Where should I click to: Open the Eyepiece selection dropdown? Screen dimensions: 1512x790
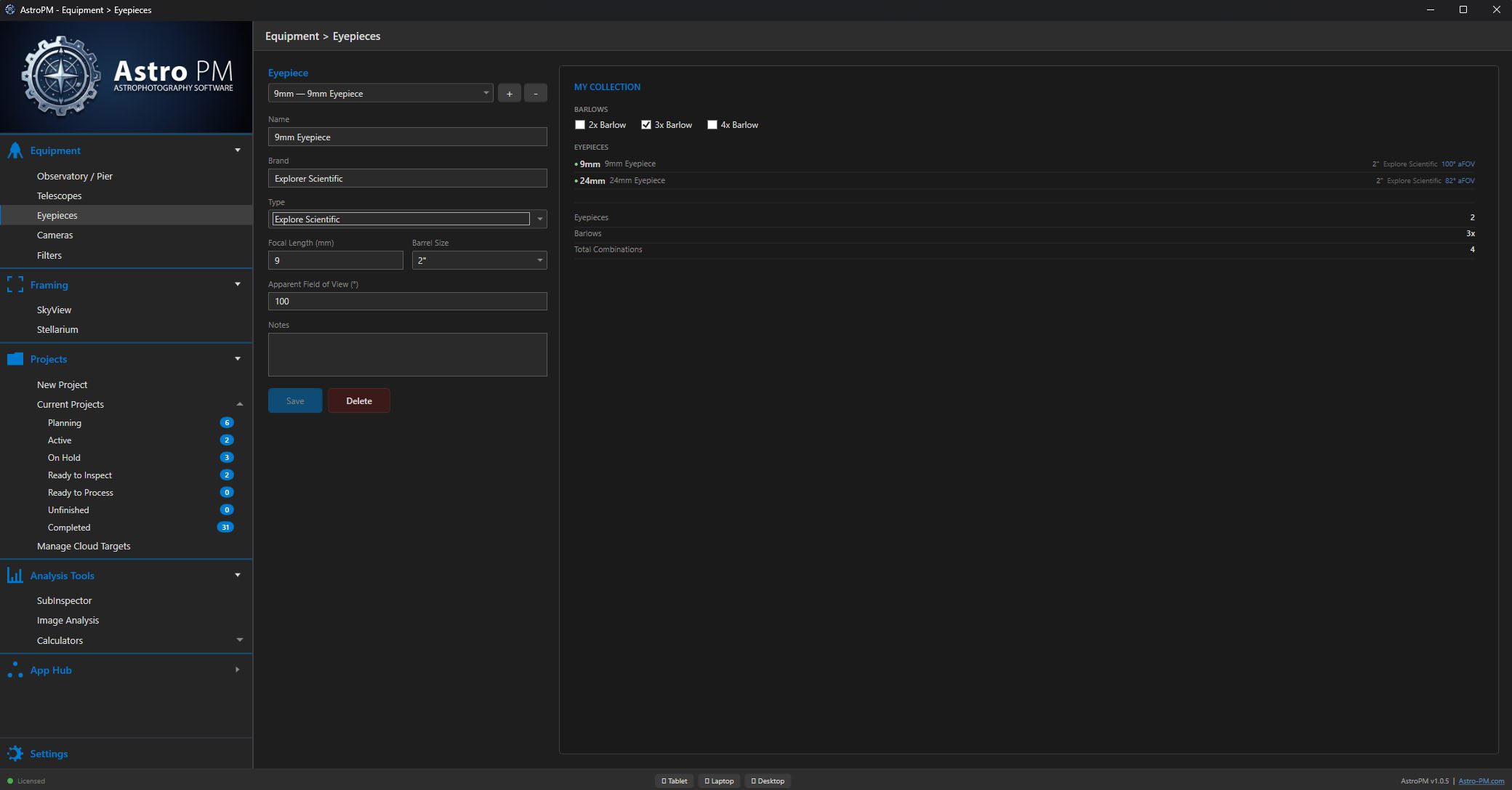click(x=380, y=93)
